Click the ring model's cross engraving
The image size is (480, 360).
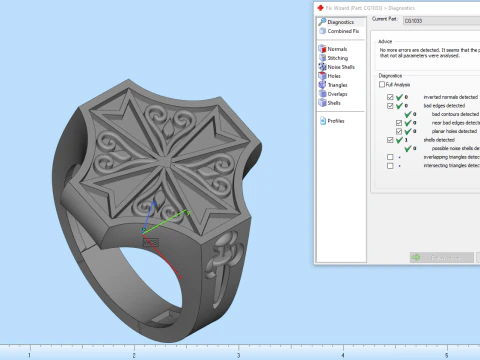164,162
